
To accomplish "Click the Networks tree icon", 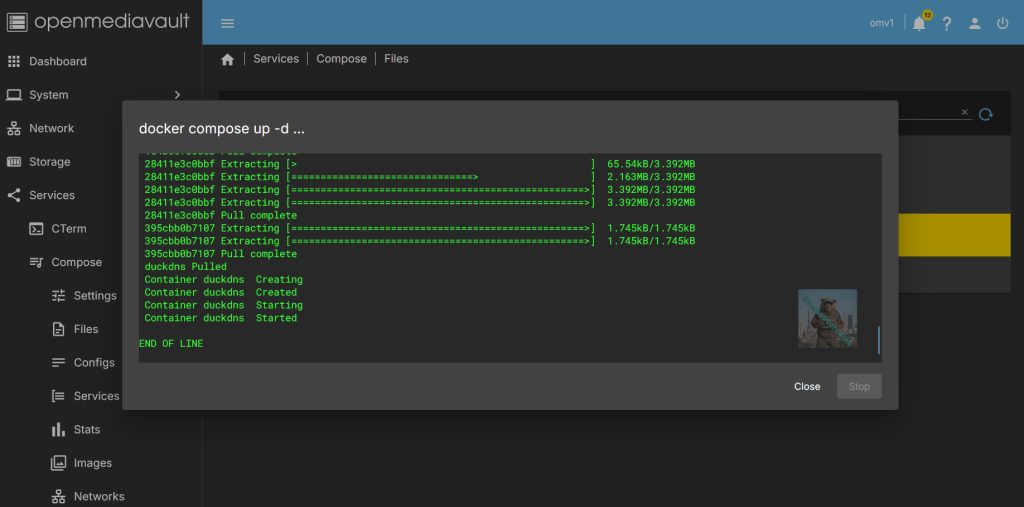I will point(59,497).
